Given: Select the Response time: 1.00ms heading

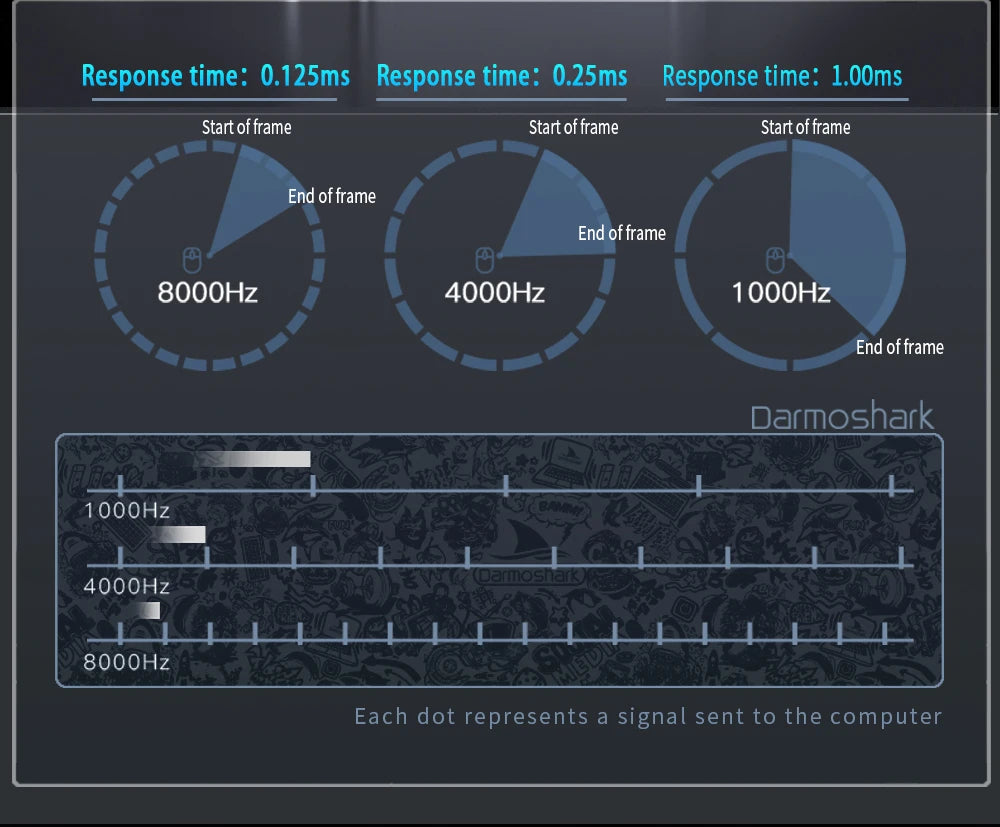Looking at the screenshot, I should [783, 76].
